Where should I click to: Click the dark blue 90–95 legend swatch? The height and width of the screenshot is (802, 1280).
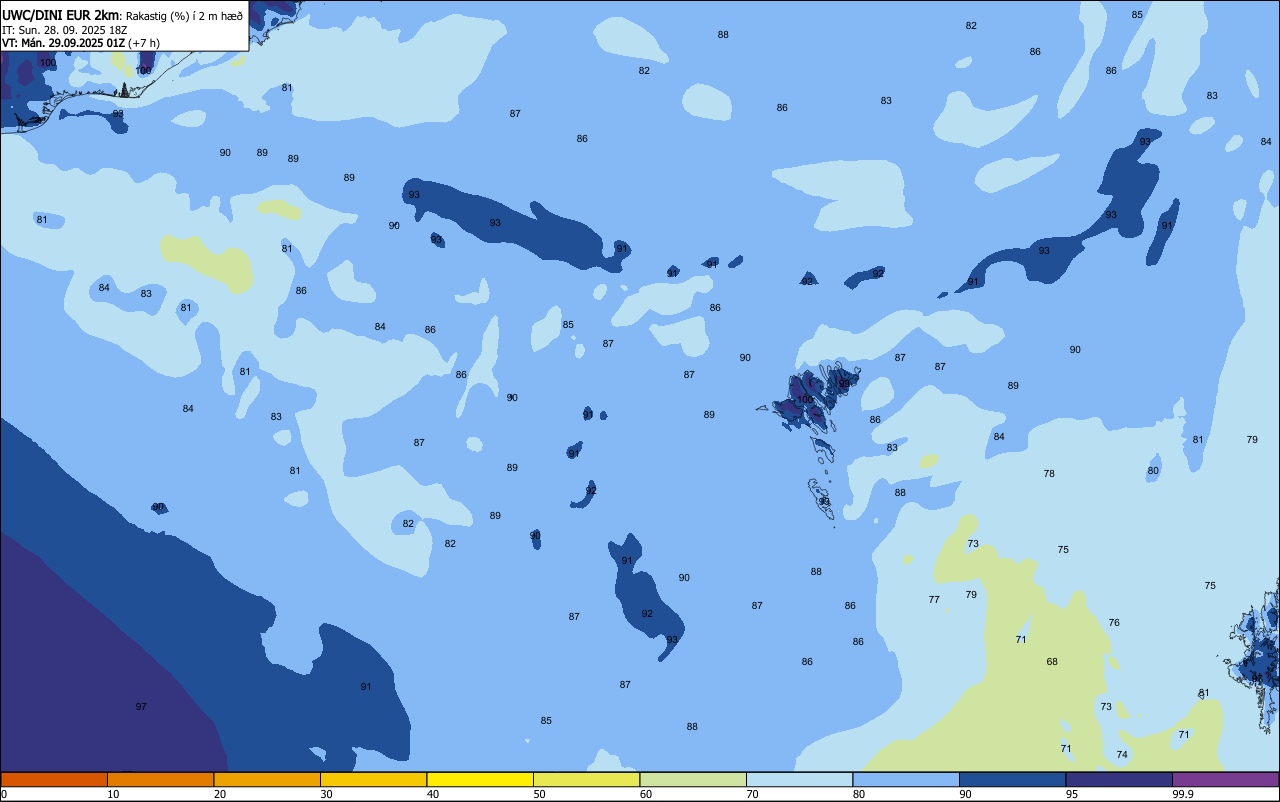pyautogui.click(x=1012, y=779)
